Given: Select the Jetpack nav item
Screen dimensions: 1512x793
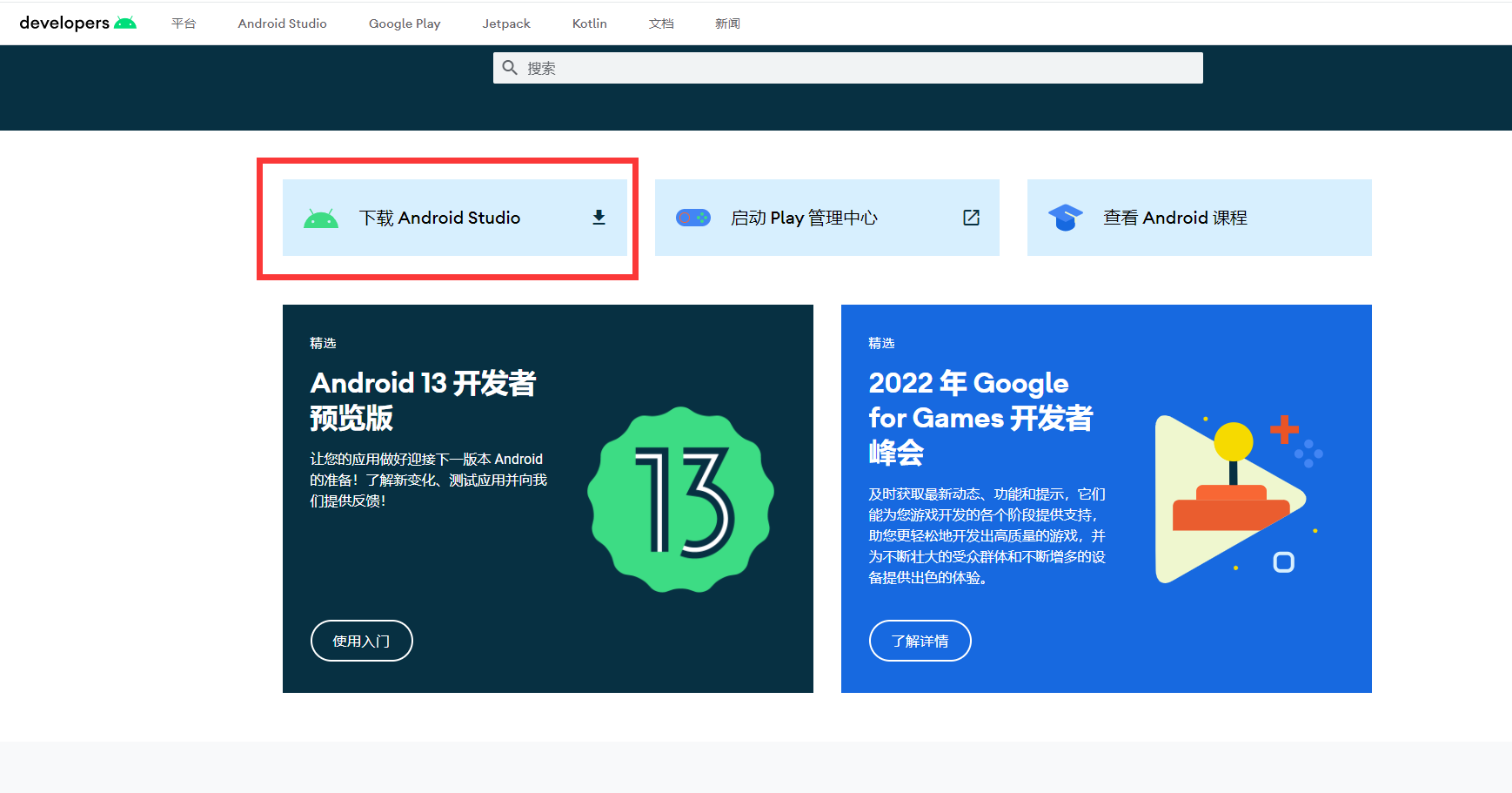Looking at the screenshot, I should (x=506, y=24).
